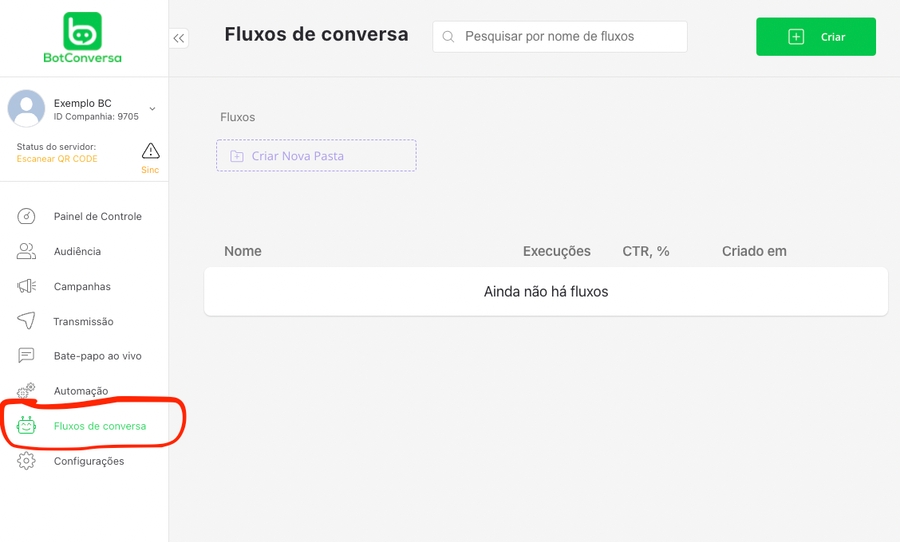
Task: Open the Campanhas menu item
Action: (x=82, y=286)
